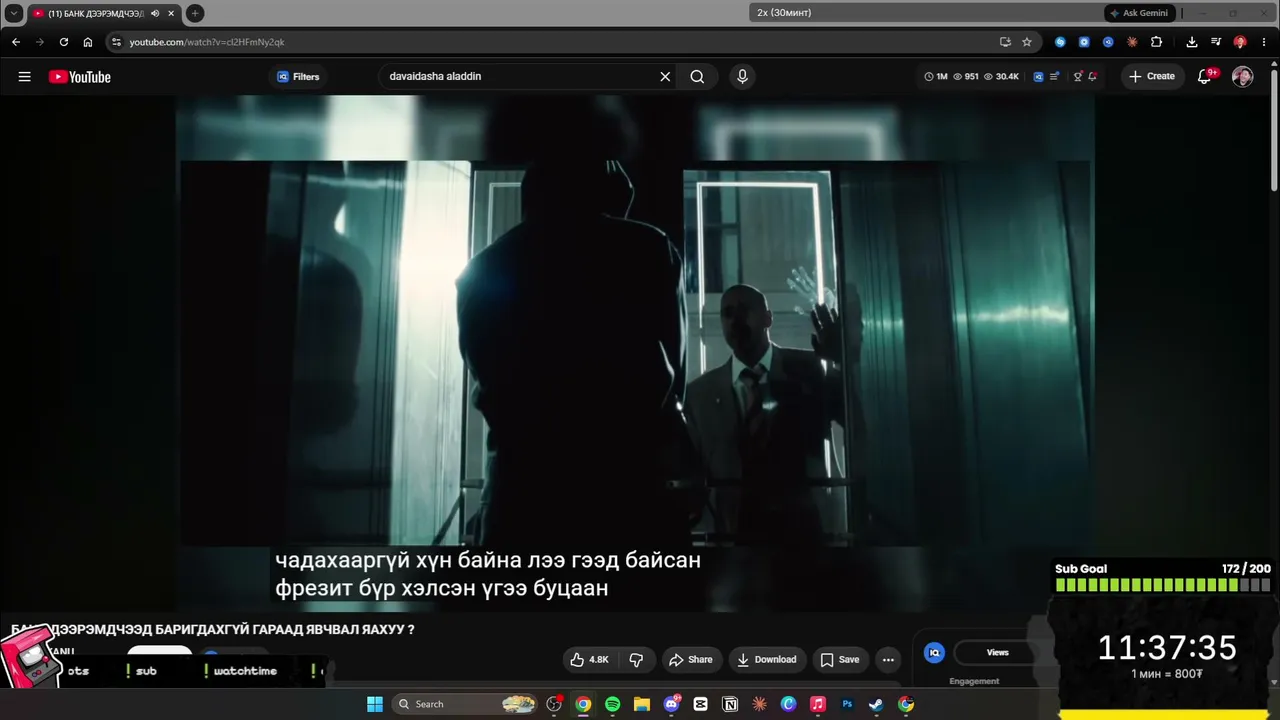The image size is (1280, 720).
Task: Clear the YouTube search query
Action: coord(665,77)
